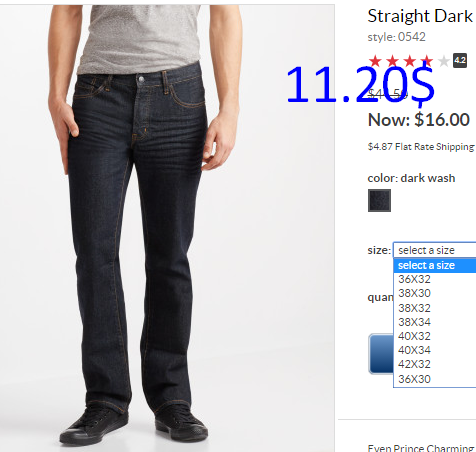Select size 36X30 at list bottom
The image size is (476, 452).
click(435, 379)
